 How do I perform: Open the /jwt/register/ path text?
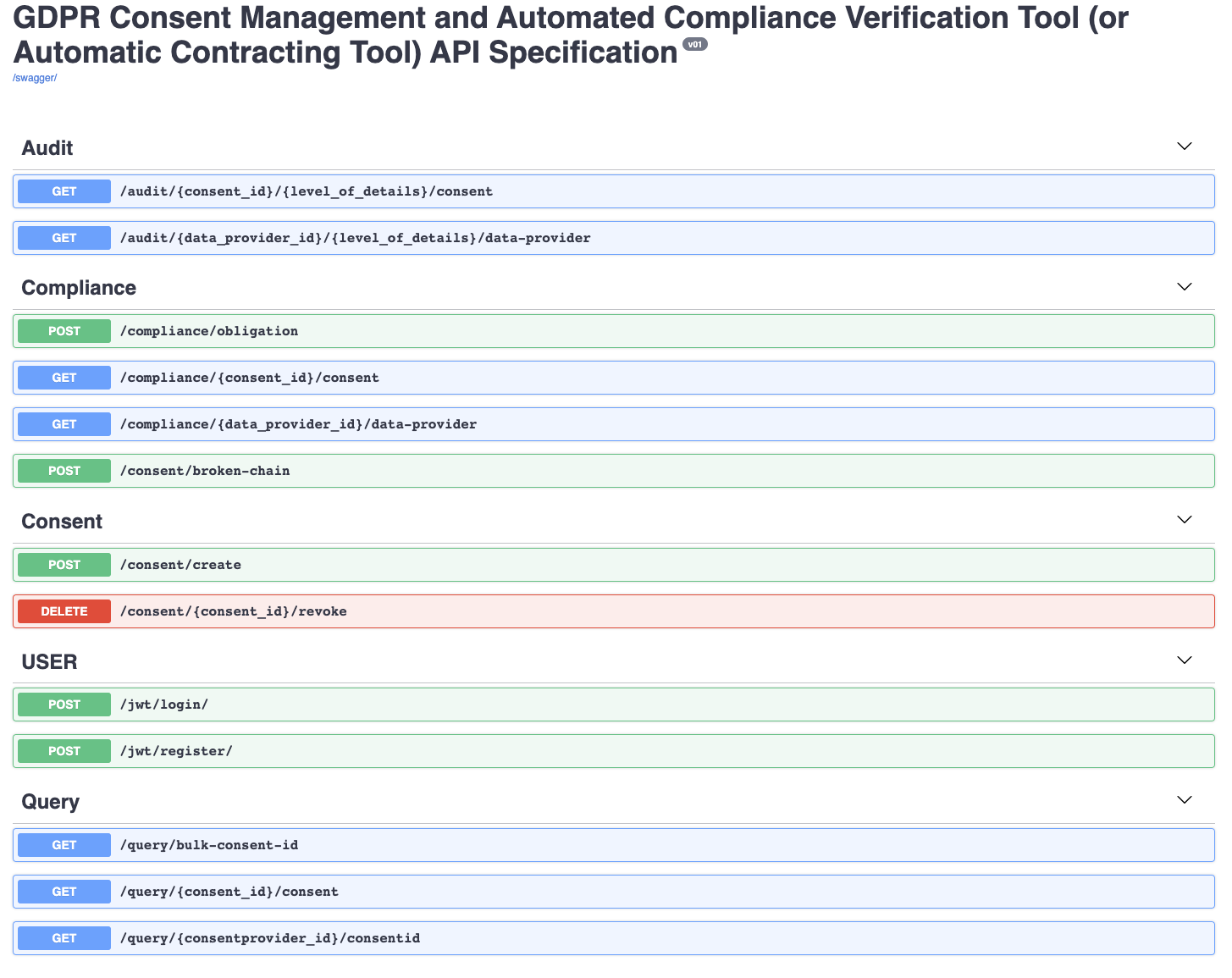176,751
